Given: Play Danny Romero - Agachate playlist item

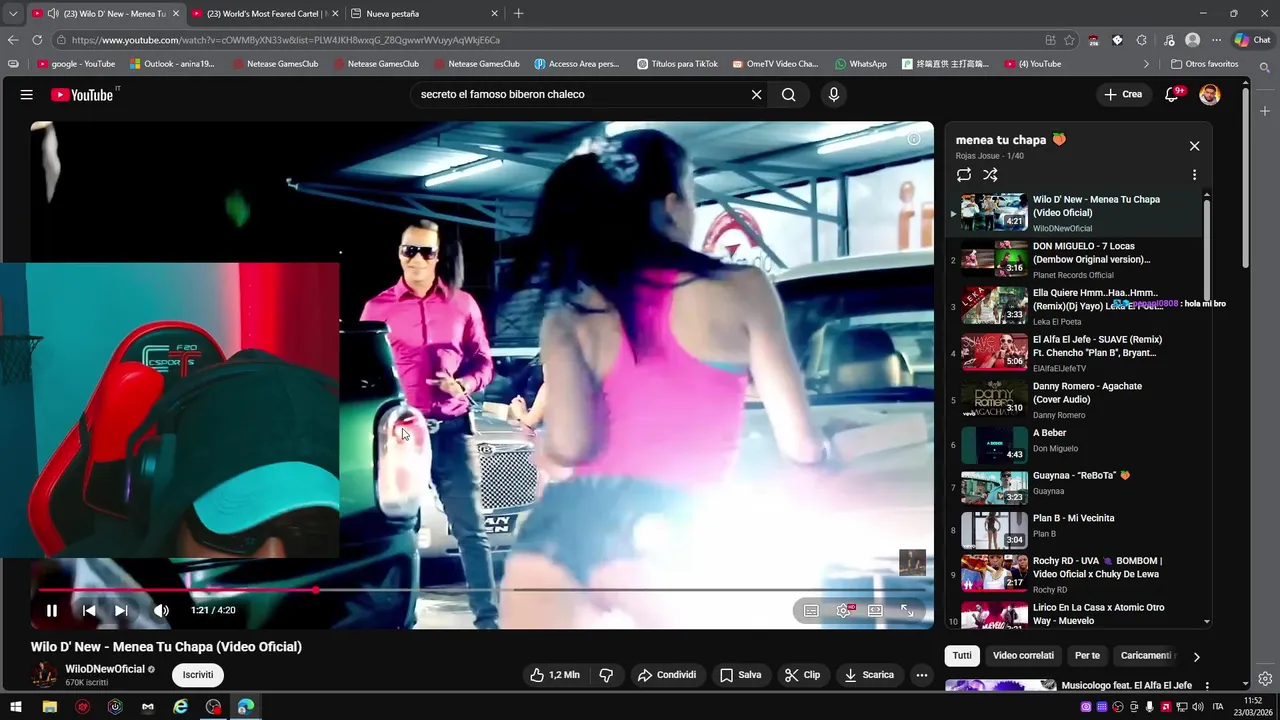Looking at the screenshot, I should 1075,400.
